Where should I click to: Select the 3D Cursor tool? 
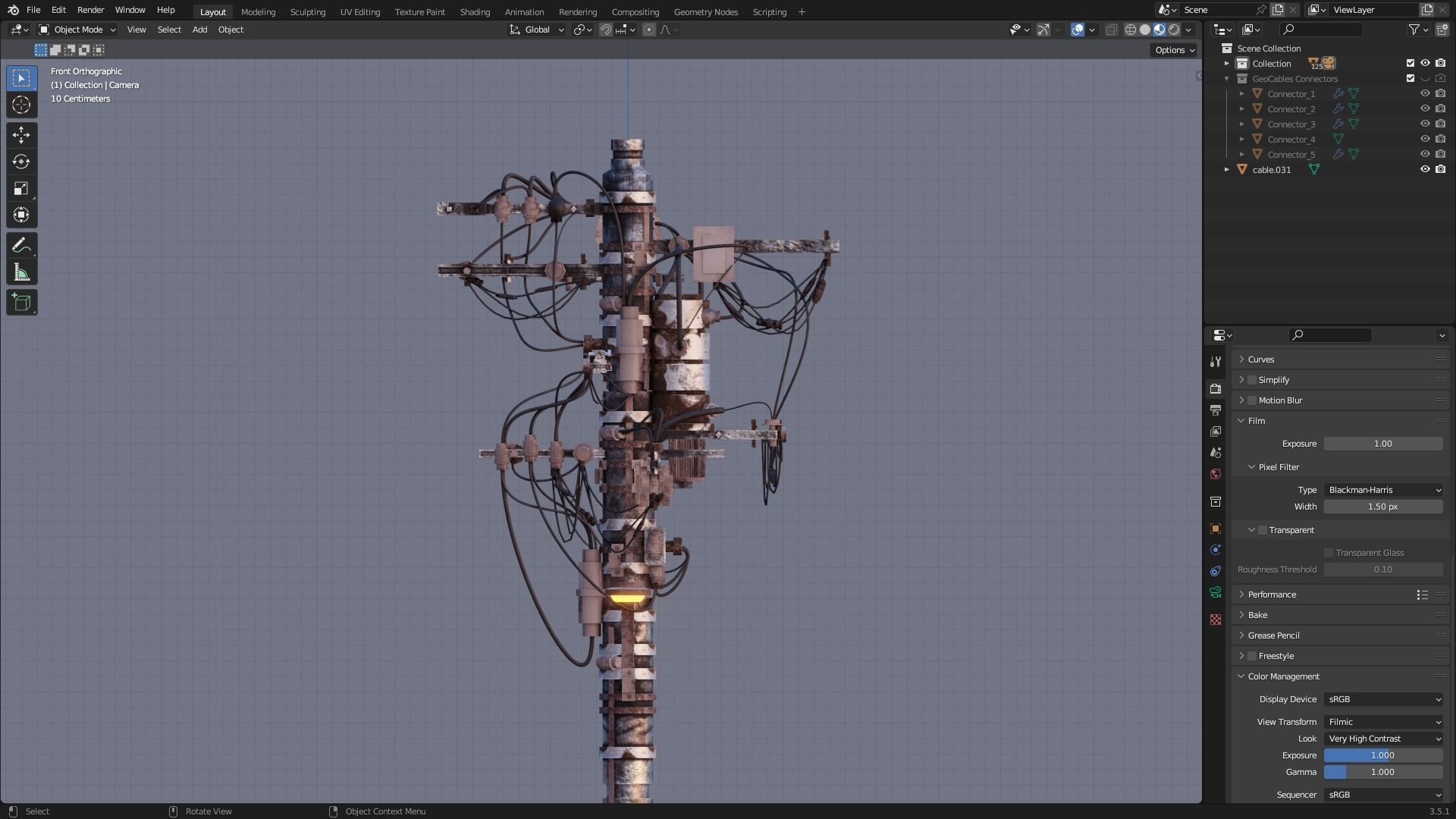click(21, 105)
